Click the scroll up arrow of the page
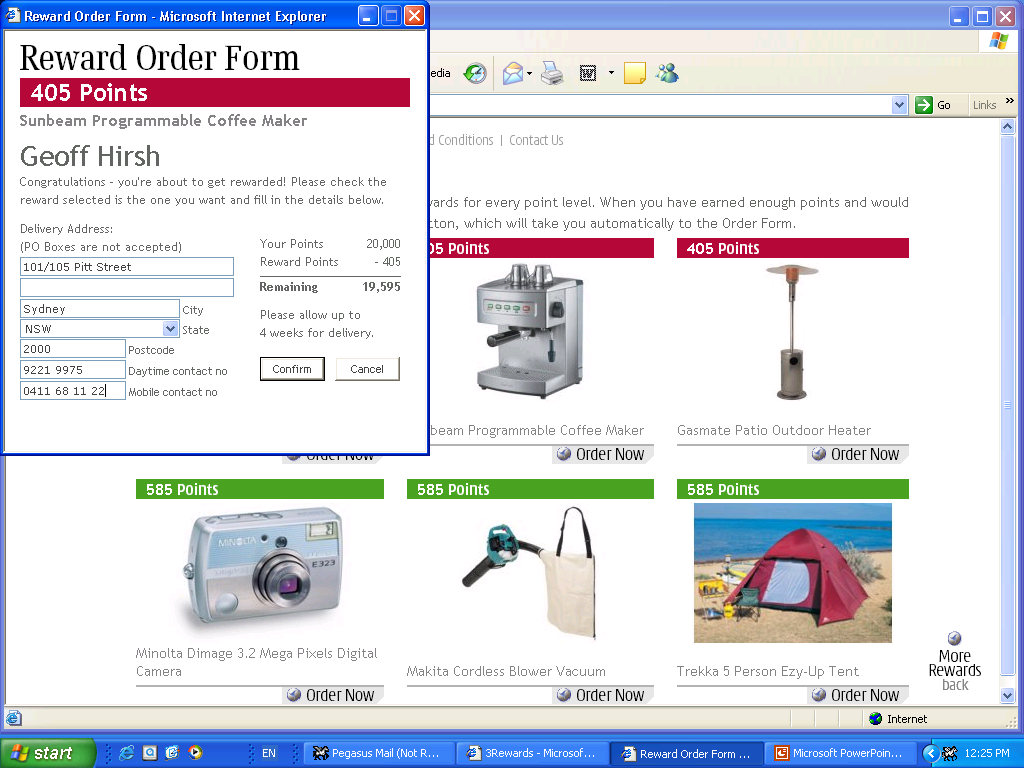This screenshot has width=1024, height=768. click(1007, 127)
